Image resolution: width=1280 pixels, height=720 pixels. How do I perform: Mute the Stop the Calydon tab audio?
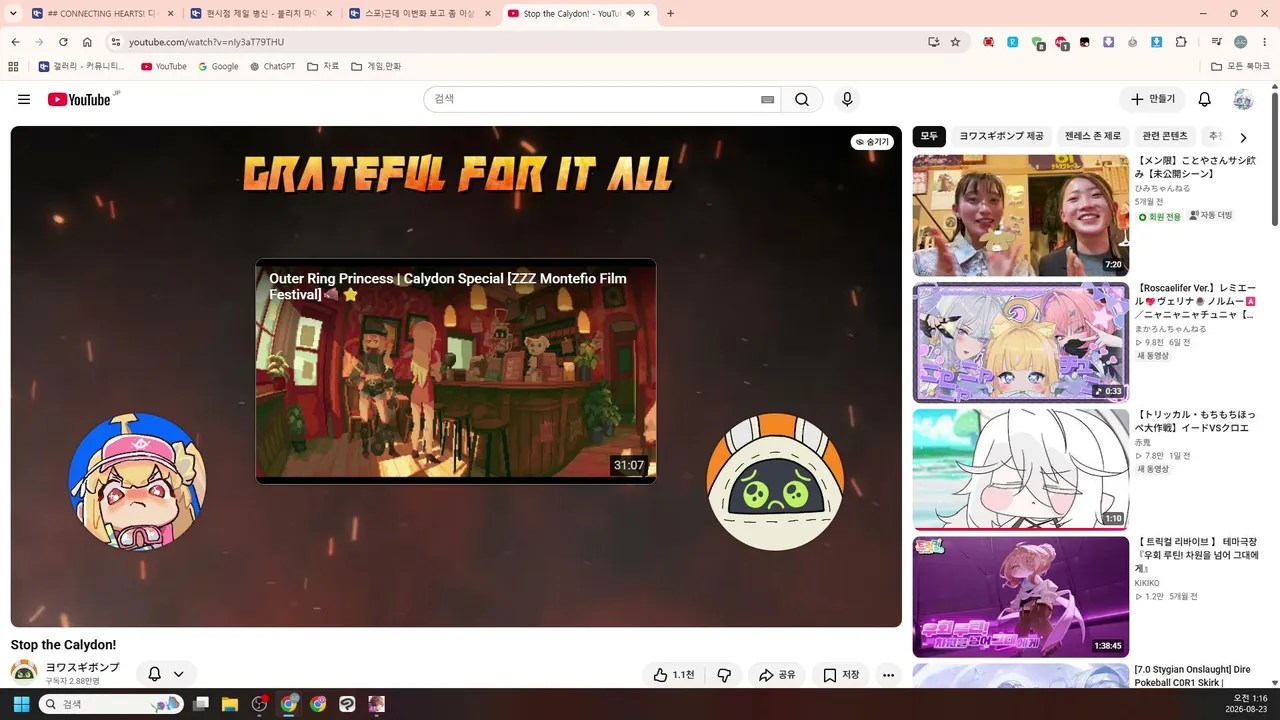click(x=631, y=14)
